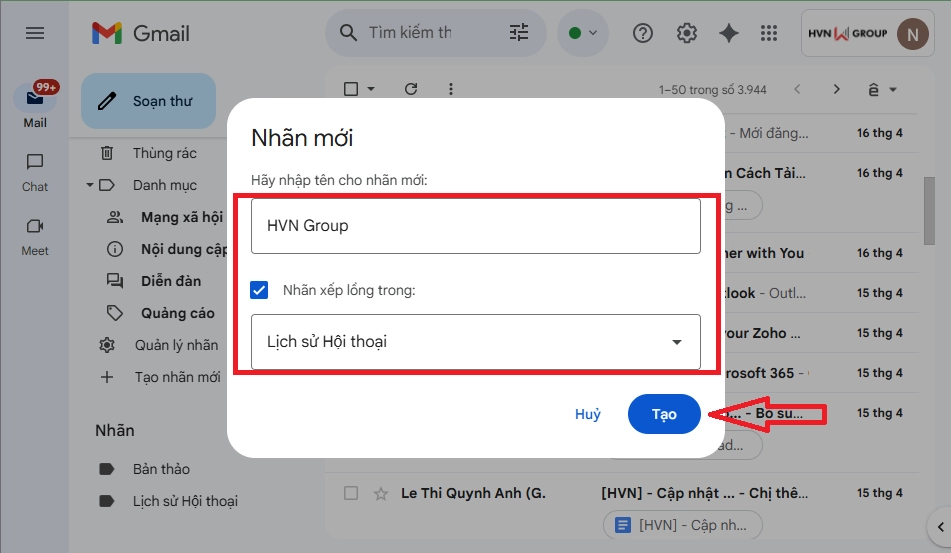Open the Support help icon

click(643, 33)
